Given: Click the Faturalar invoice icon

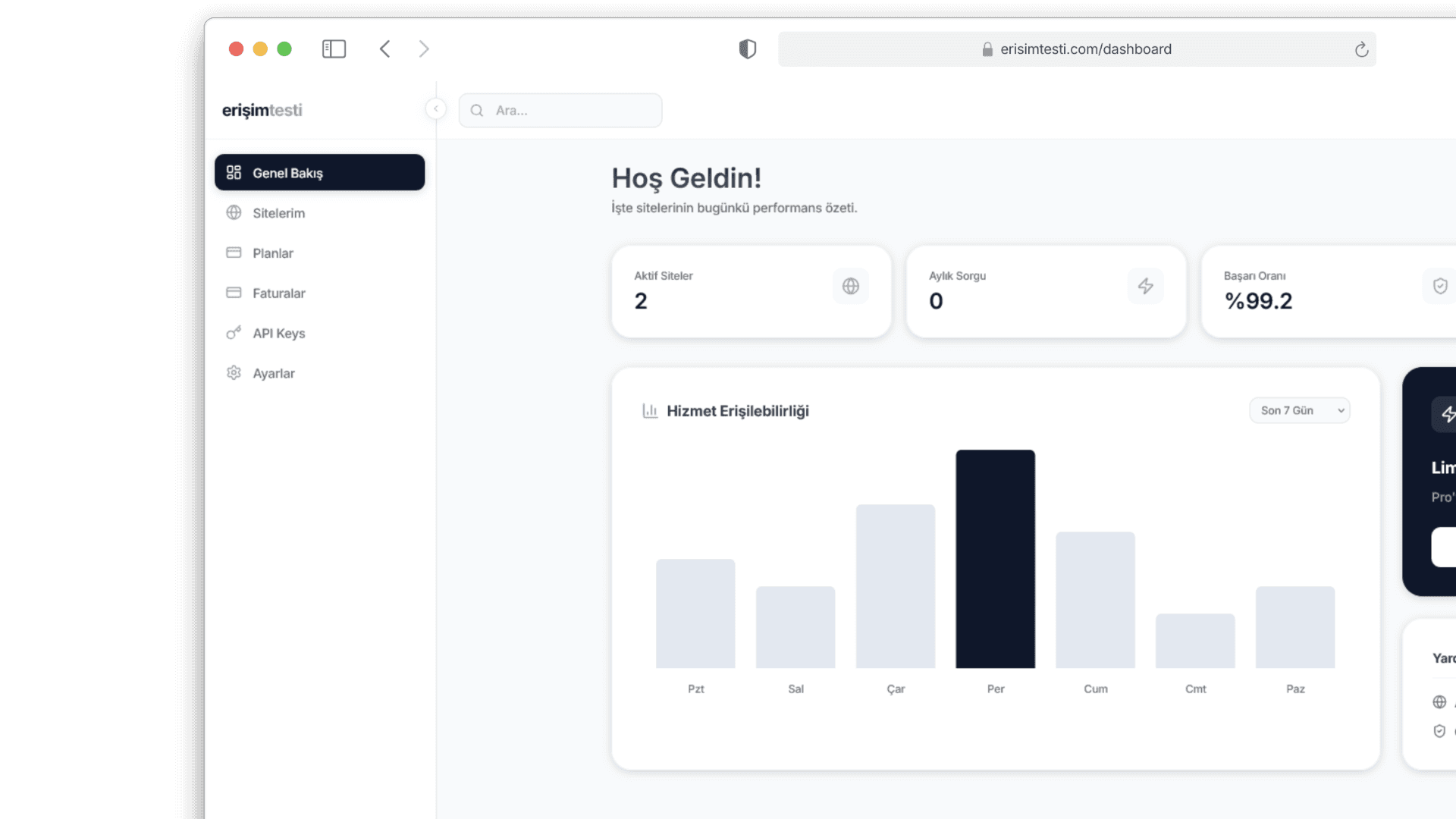Looking at the screenshot, I should tap(234, 293).
